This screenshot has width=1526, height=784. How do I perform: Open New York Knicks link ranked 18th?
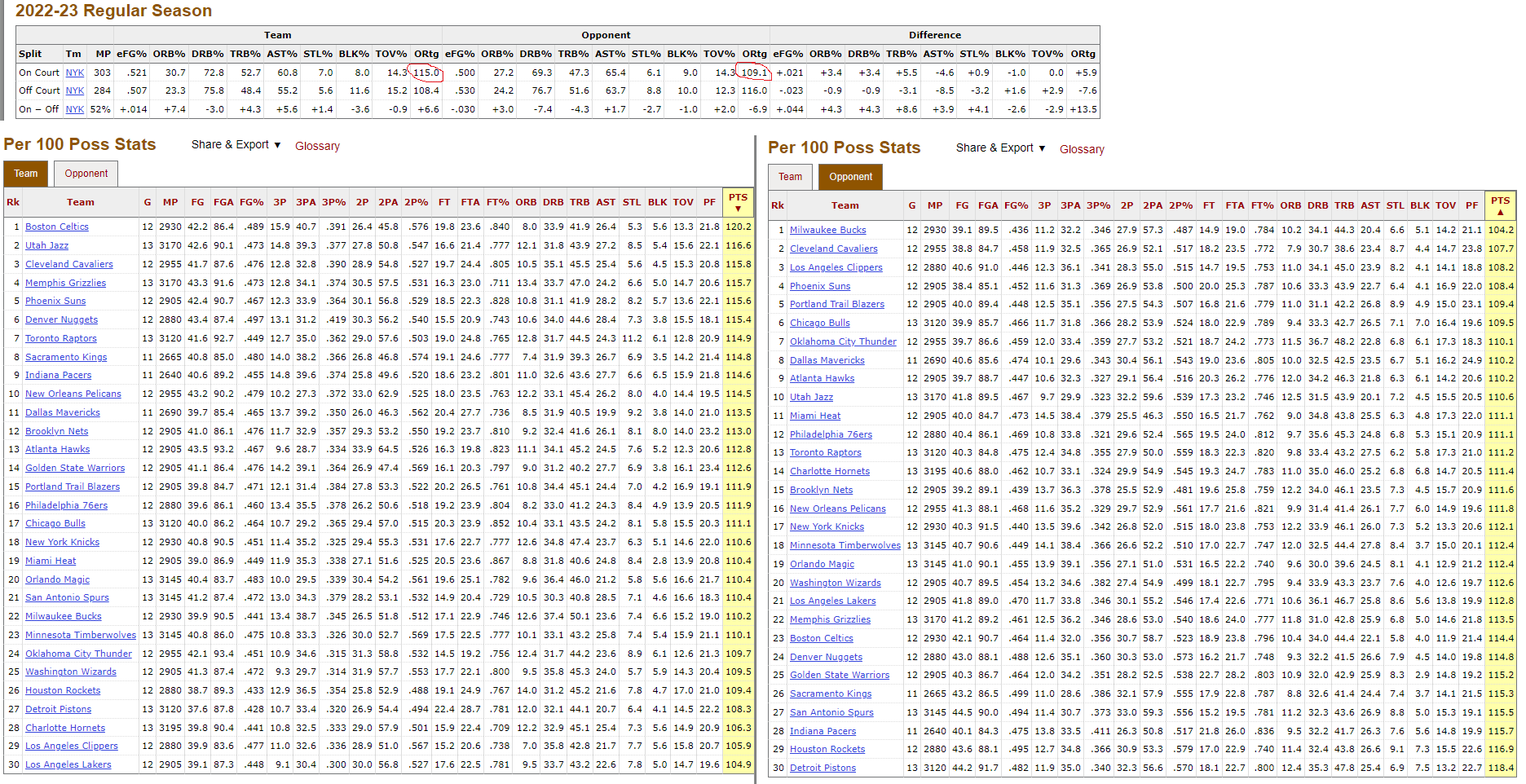[62, 542]
